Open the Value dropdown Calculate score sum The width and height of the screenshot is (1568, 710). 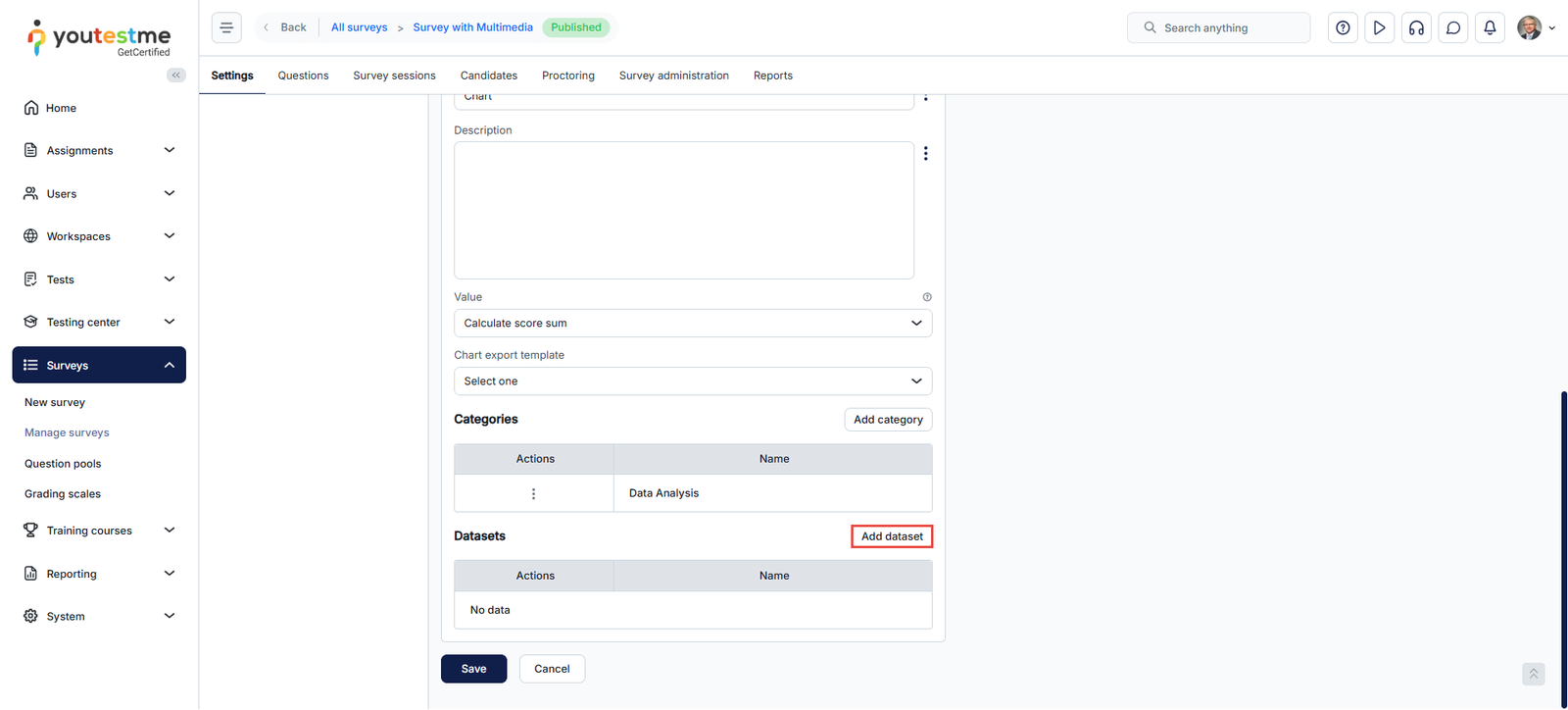(692, 324)
